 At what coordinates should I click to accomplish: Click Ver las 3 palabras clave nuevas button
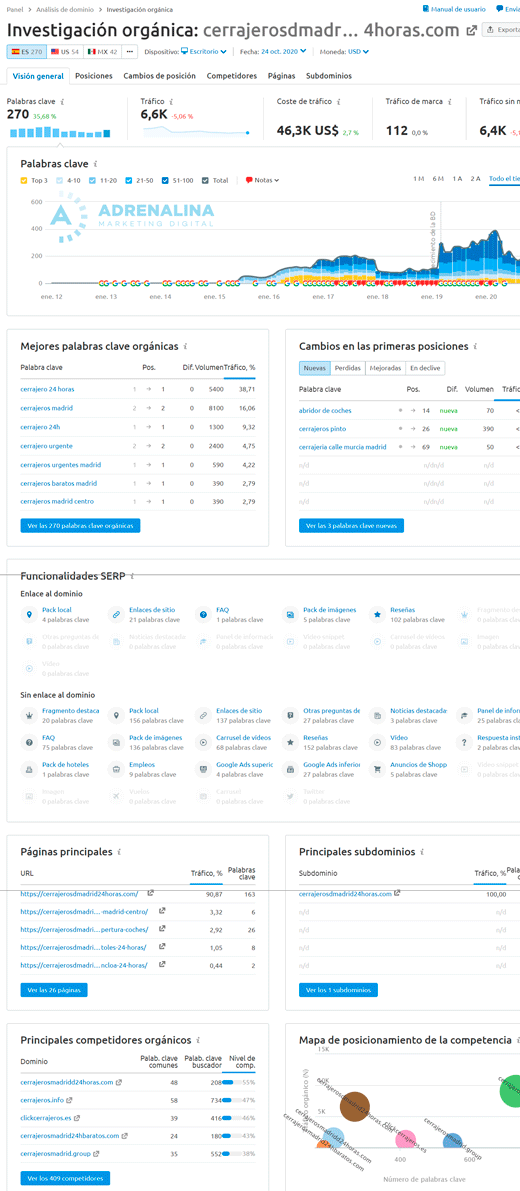(351, 525)
